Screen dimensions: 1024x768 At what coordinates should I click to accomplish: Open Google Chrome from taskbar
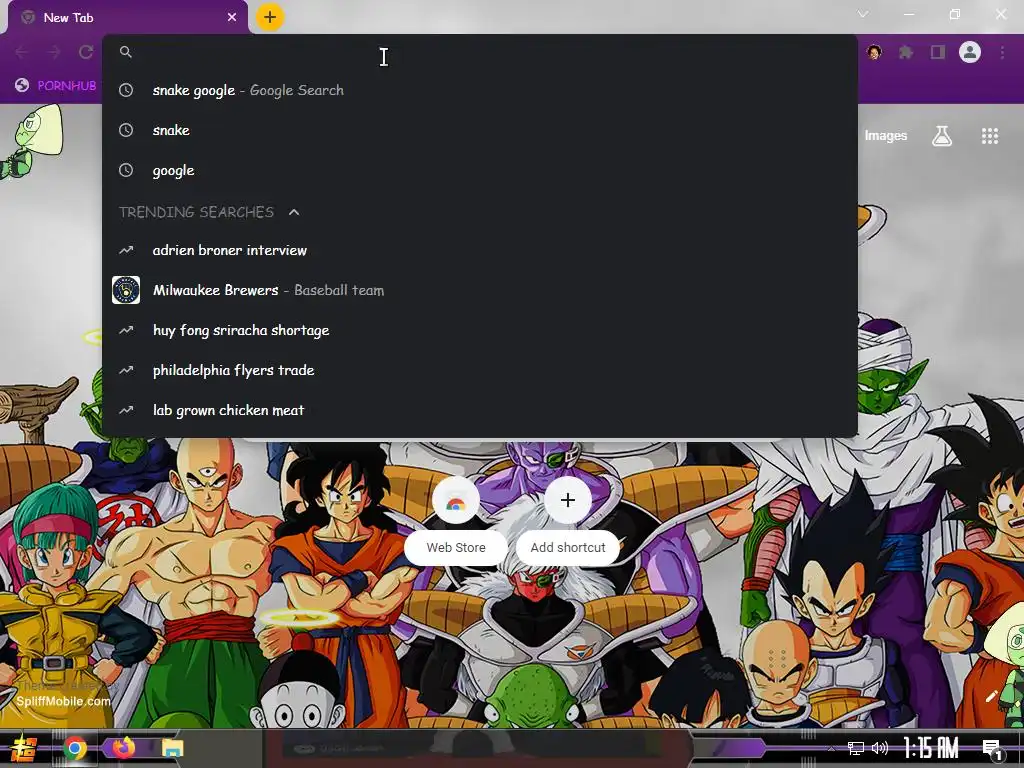click(x=75, y=748)
